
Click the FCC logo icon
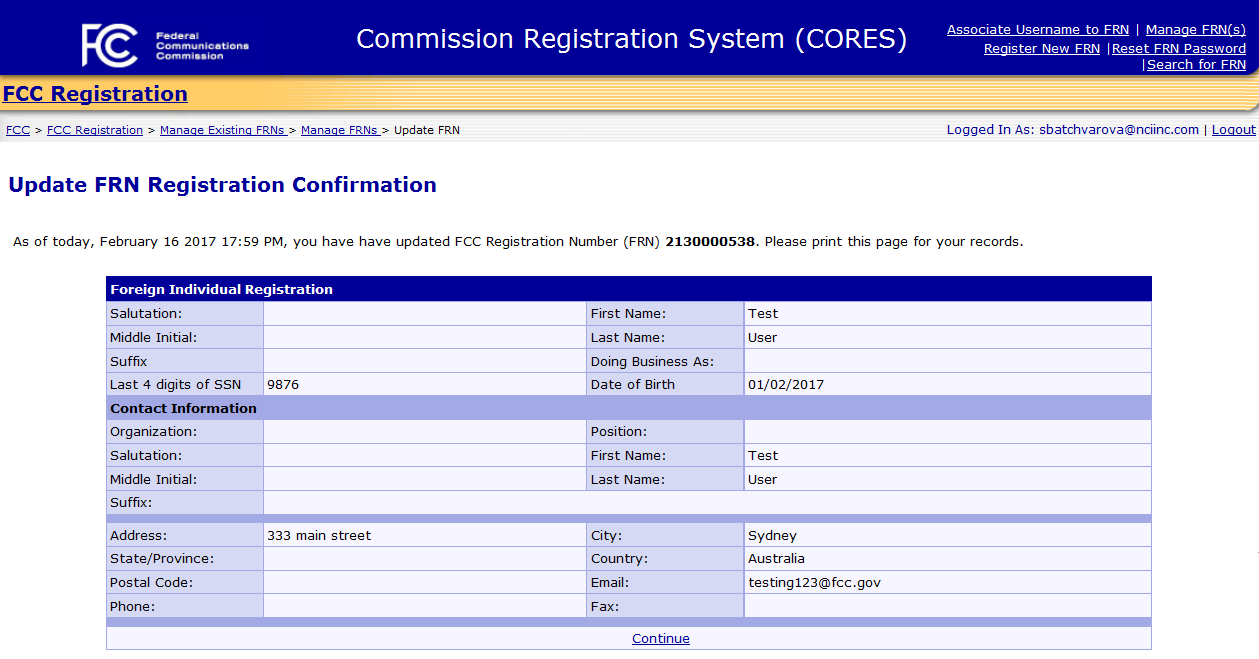tap(109, 44)
